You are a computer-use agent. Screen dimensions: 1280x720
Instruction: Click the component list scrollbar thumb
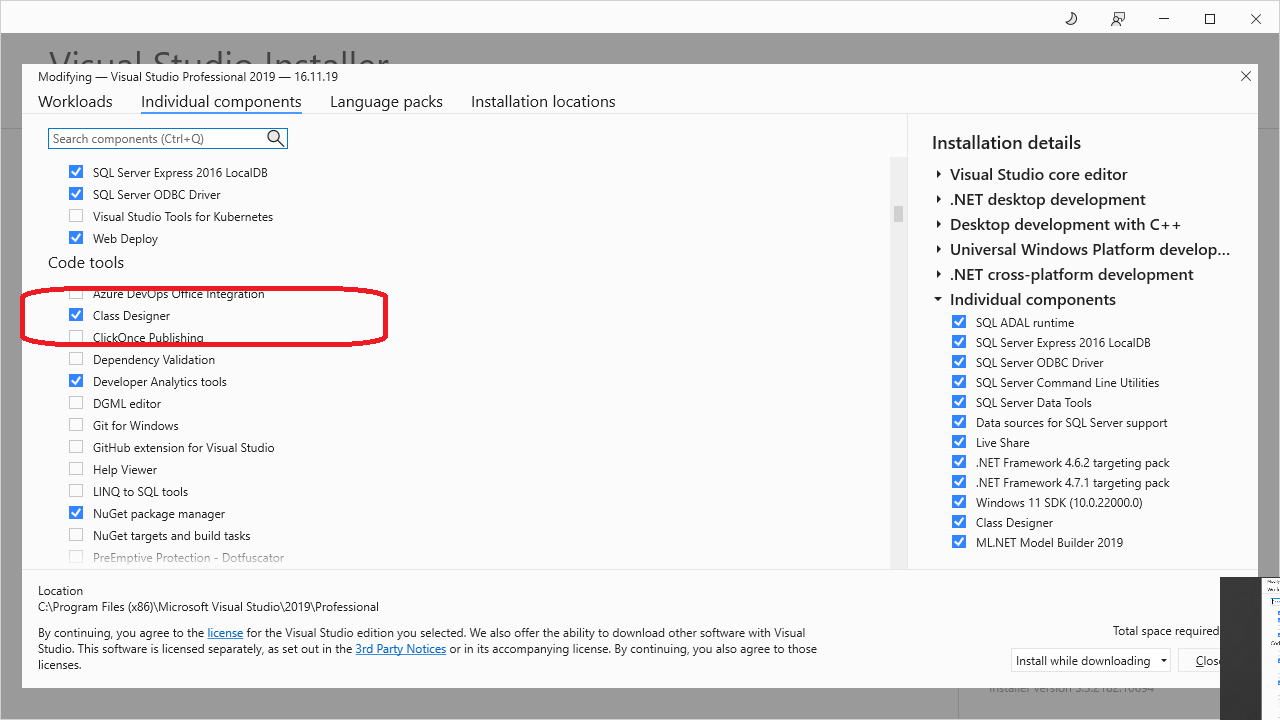tap(898, 213)
